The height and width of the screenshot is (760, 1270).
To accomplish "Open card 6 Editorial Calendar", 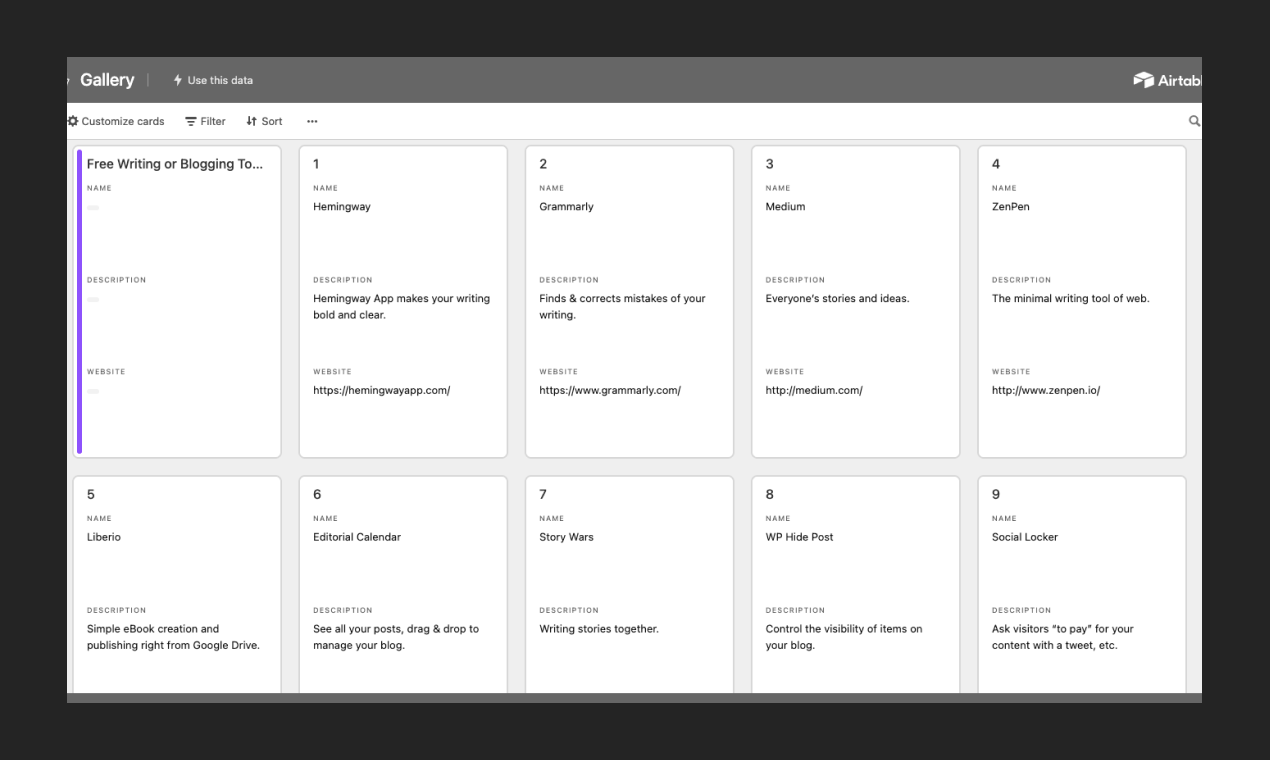I will [403, 585].
